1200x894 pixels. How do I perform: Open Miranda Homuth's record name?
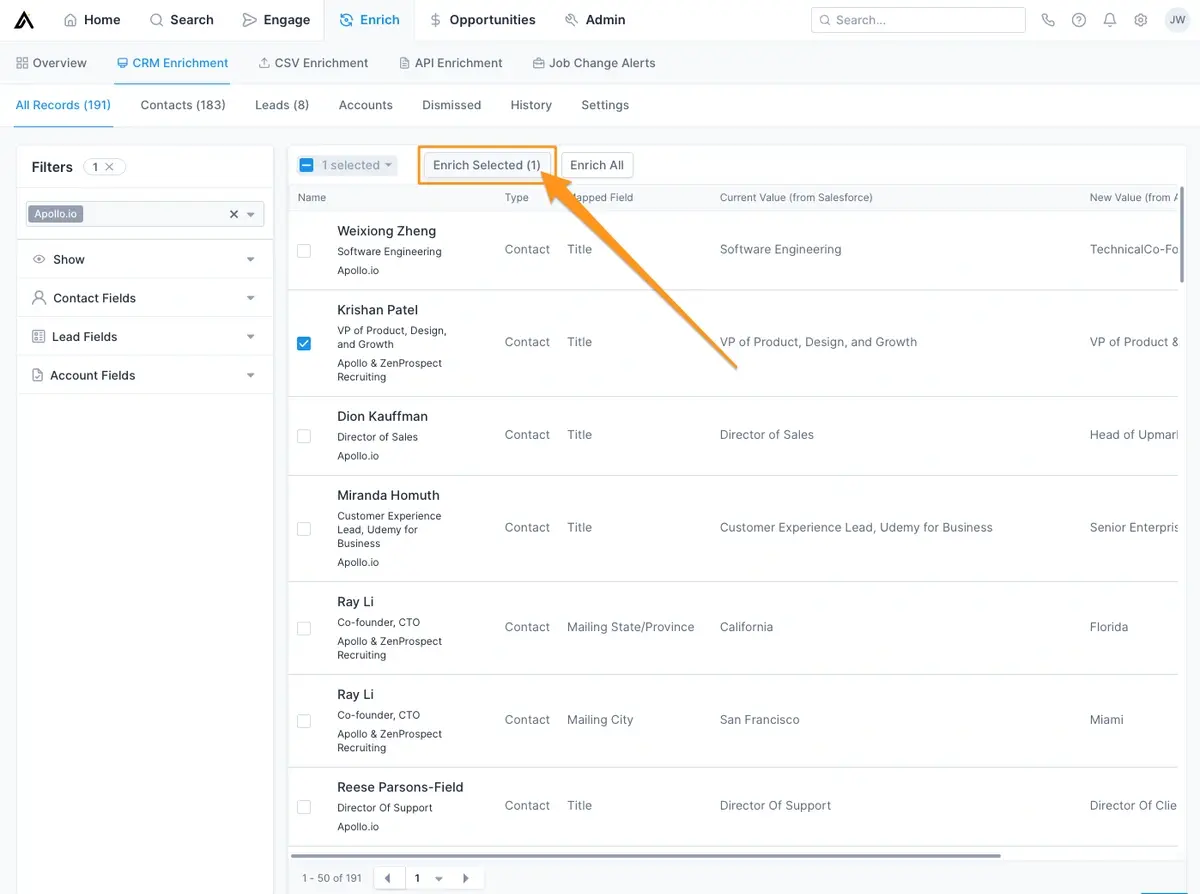pyautogui.click(x=388, y=495)
